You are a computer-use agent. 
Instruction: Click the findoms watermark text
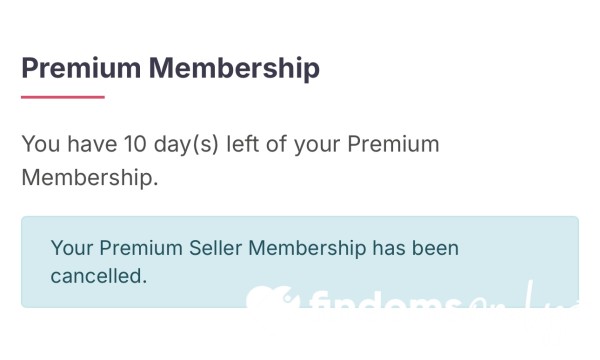[x=384, y=300]
